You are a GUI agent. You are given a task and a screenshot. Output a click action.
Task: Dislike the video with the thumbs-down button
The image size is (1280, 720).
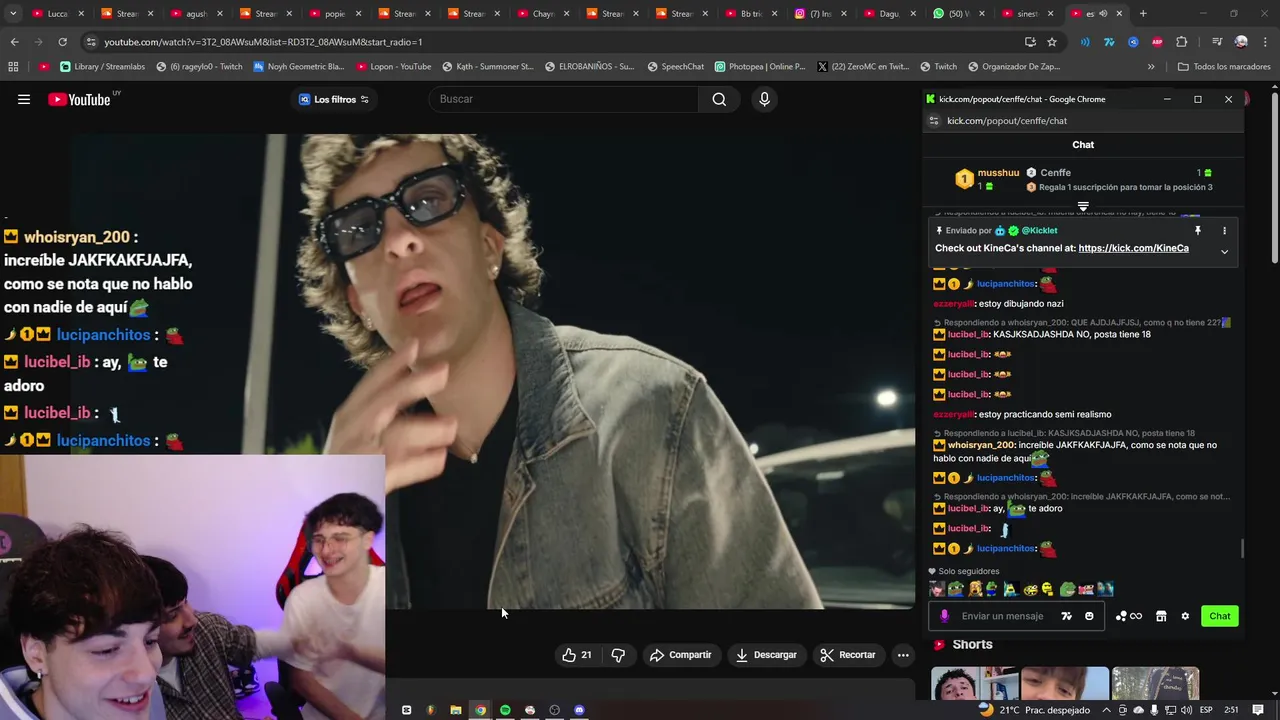[618, 655]
